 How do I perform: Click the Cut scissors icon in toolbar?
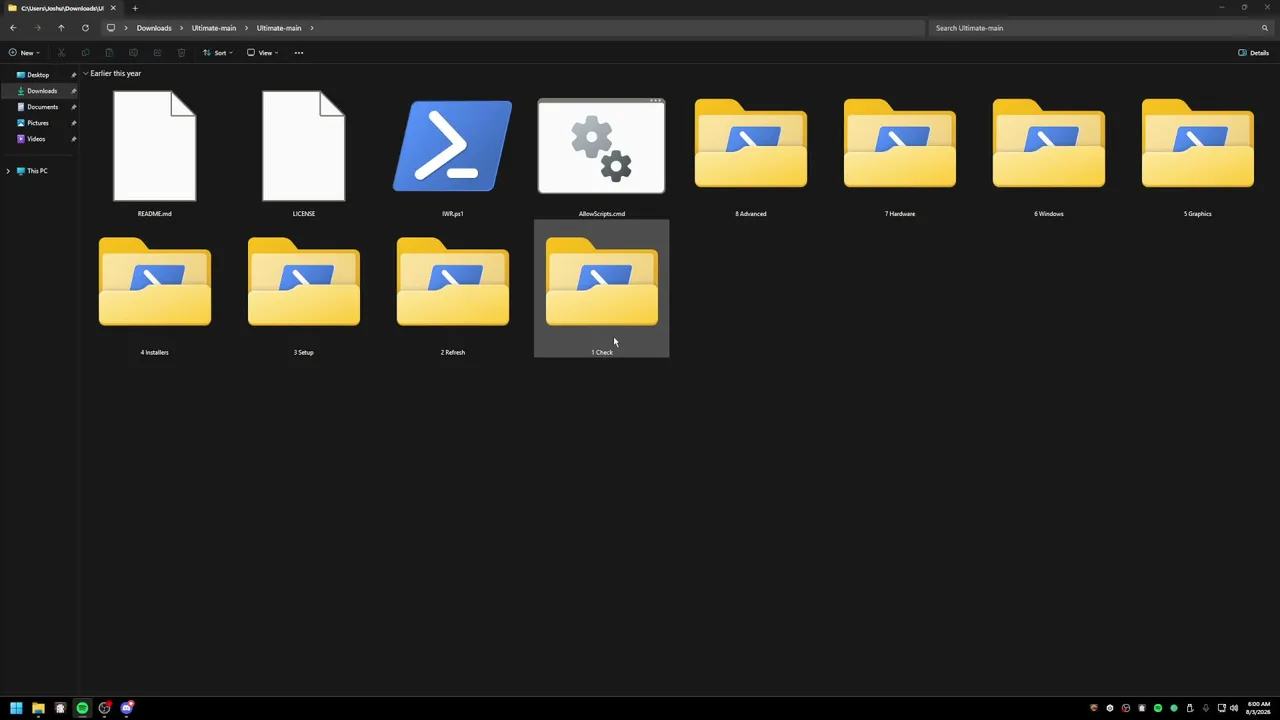(x=61, y=53)
